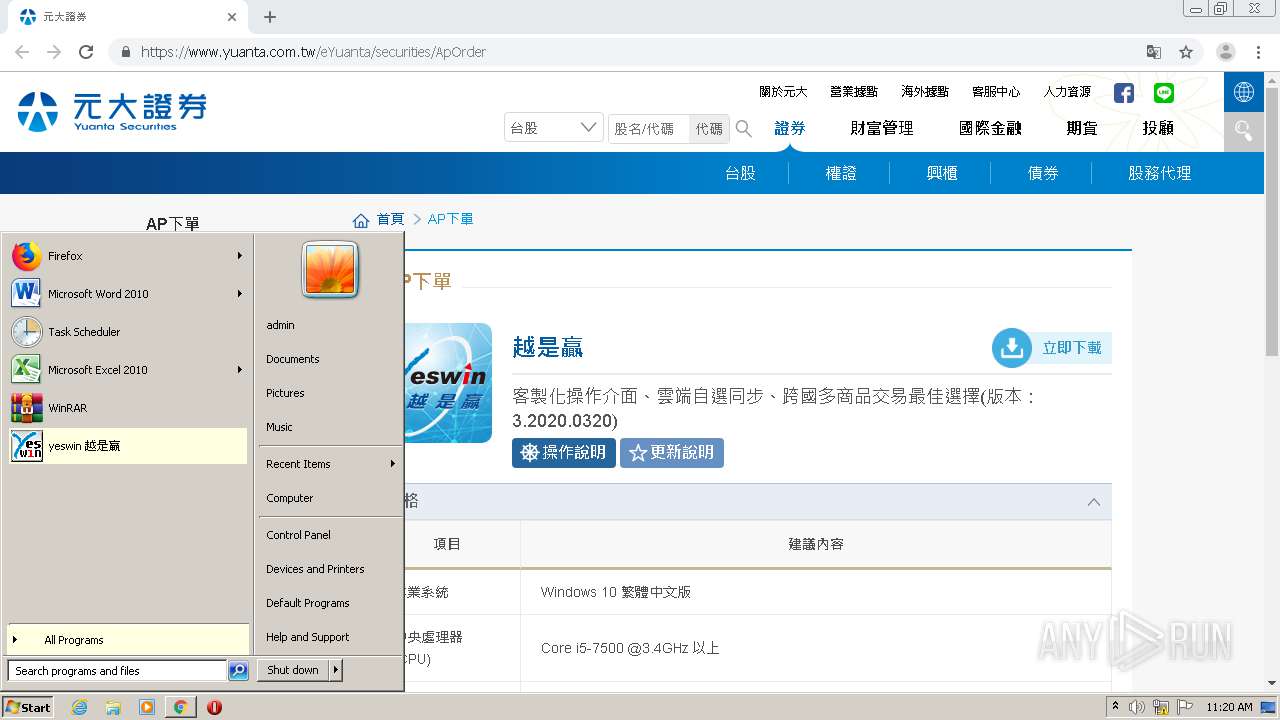Show All Programs list
This screenshot has width=1280, height=720.
pyautogui.click(x=128, y=640)
